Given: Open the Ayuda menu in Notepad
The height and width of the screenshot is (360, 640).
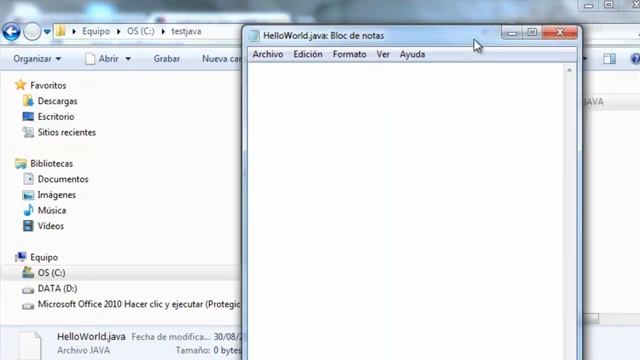Looking at the screenshot, I should [x=412, y=54].
